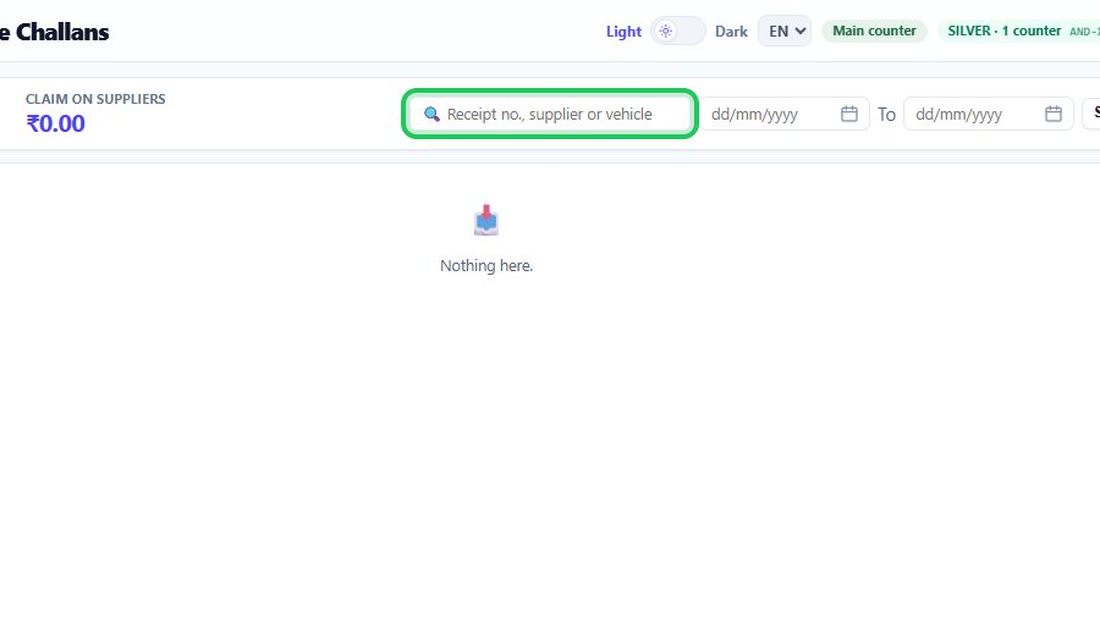Viewport: 1100px width, 618px height.
Task: Open the From date calendar picker icon
Action: [x=849, y=114]
